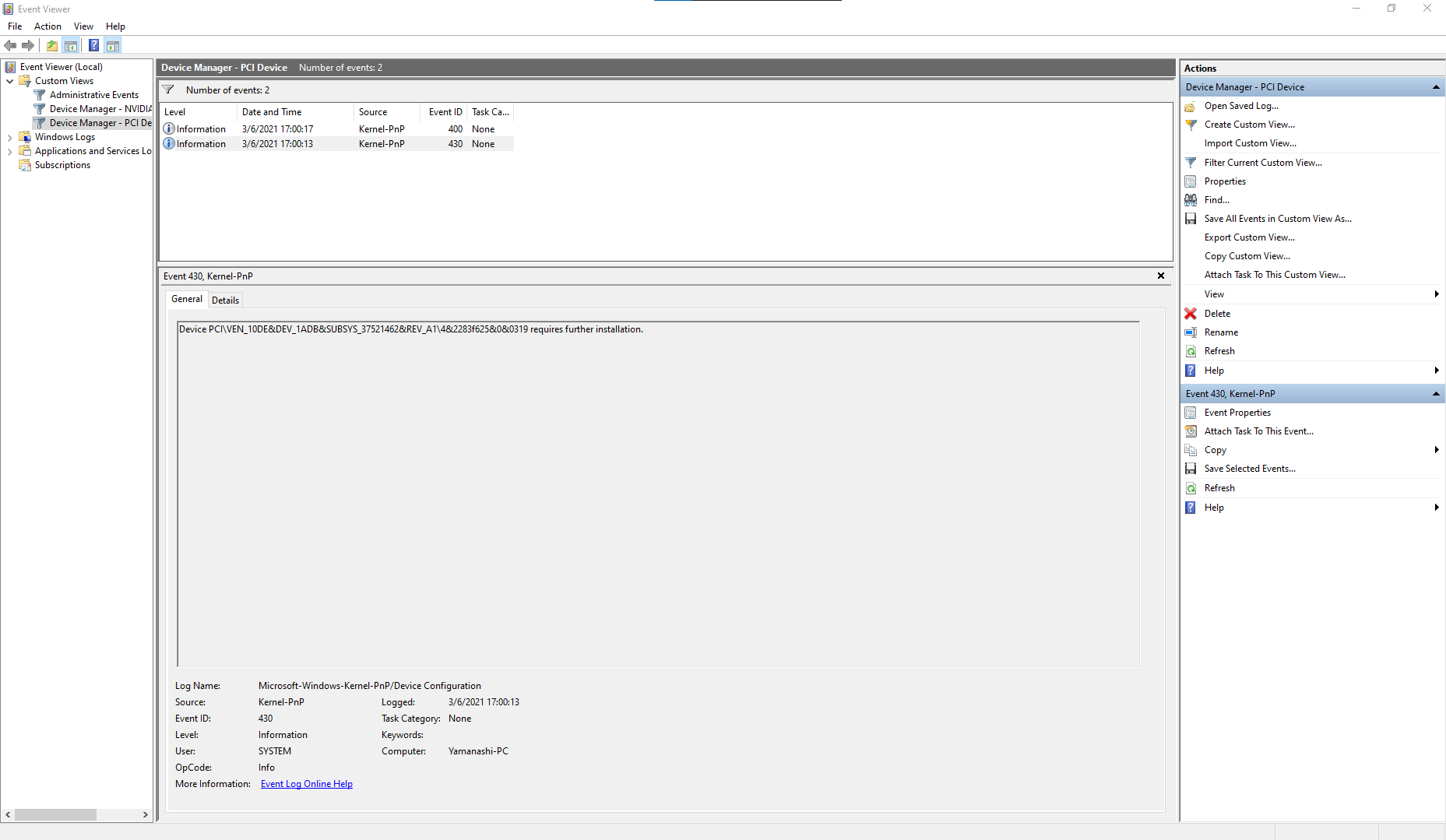Open Help submenu arrow in Event 430 section

pos(1437,508)
